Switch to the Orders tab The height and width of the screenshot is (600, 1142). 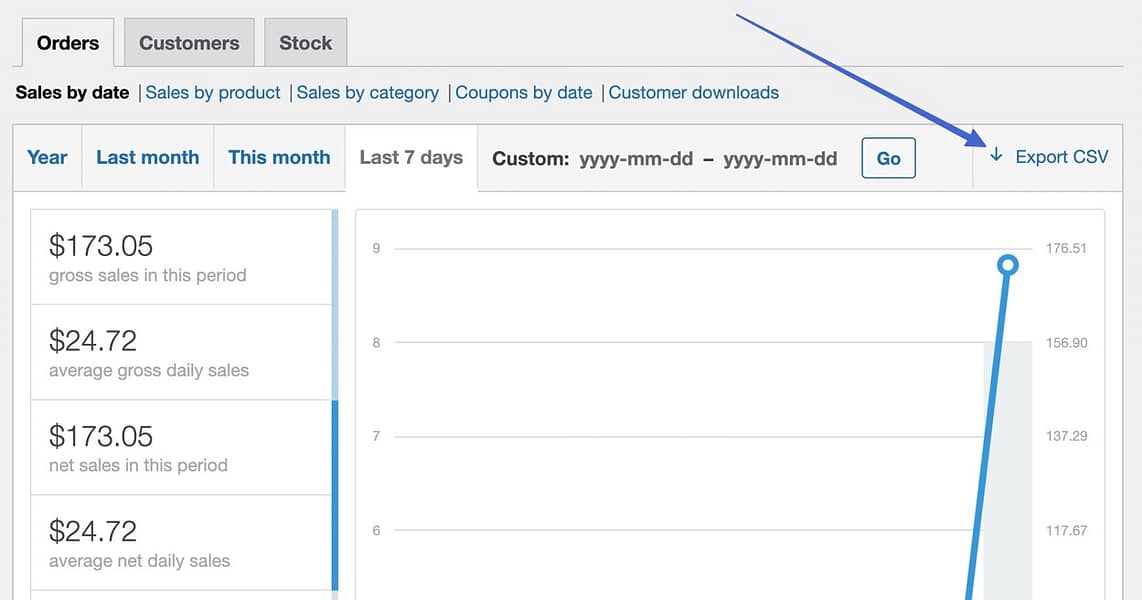click(x=67, y=42)
